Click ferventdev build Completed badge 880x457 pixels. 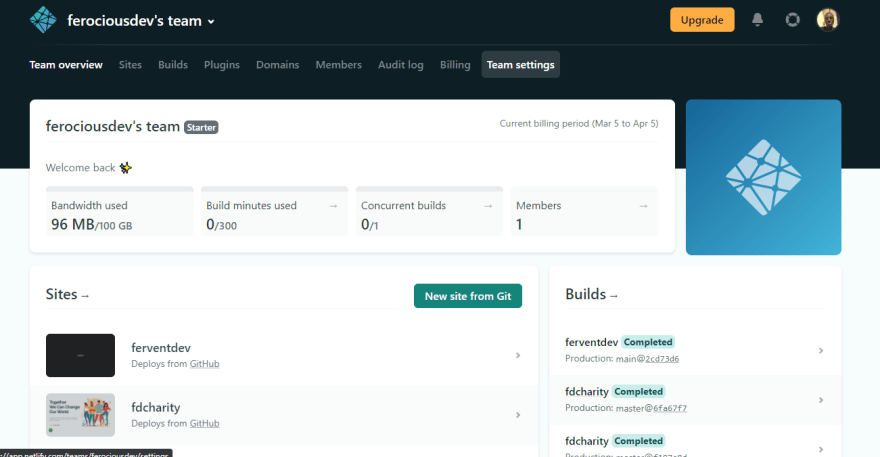[x=648, y=342]
